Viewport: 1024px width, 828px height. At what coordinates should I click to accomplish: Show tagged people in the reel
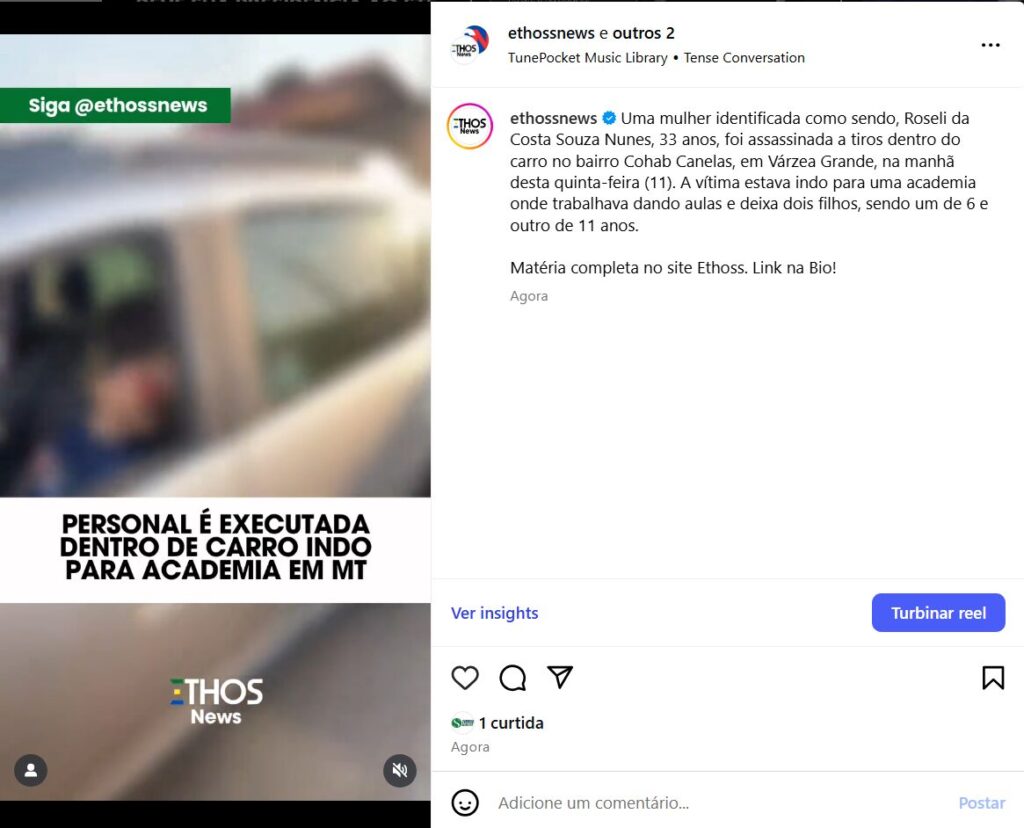click(x=31, y=771)
